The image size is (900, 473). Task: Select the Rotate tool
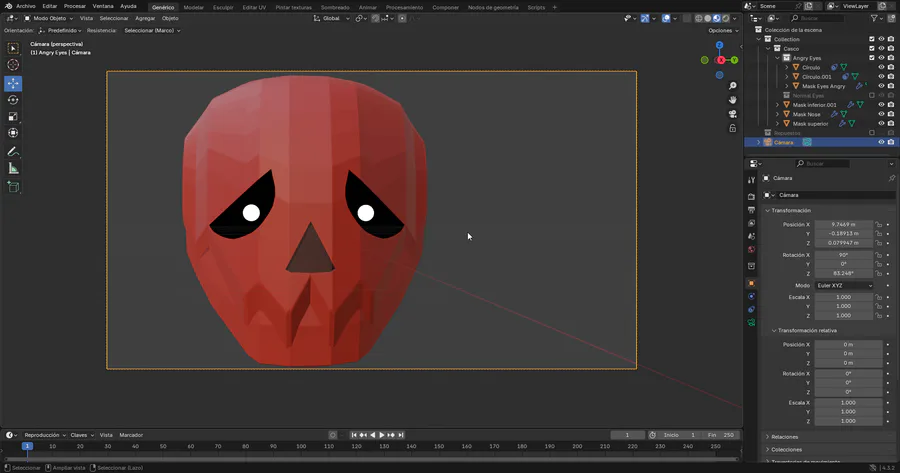click(13, 100)
